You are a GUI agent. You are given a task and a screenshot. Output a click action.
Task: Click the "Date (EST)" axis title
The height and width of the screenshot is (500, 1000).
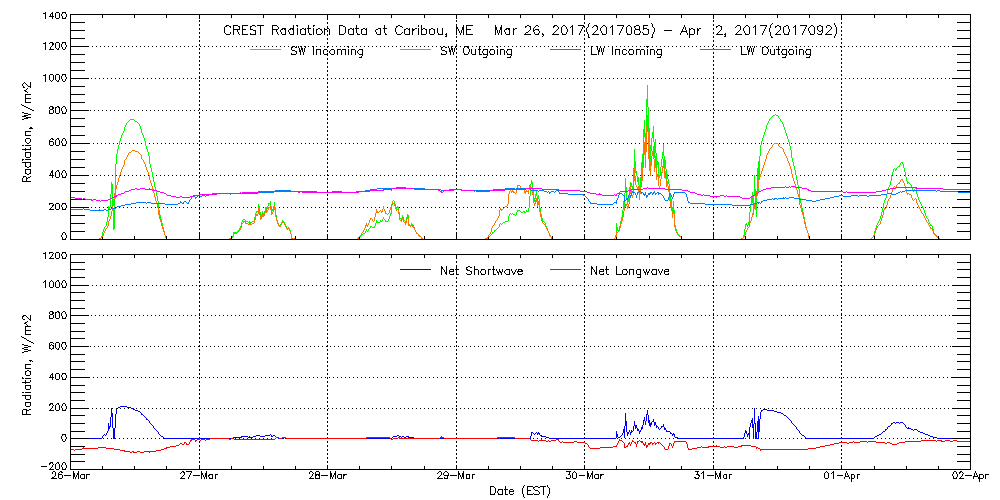[x=520, y=491]
